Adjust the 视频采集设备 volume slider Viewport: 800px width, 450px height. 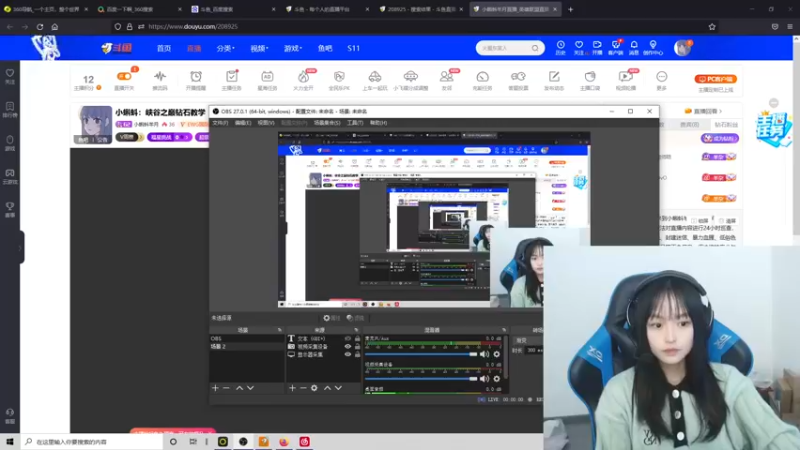[x=421, y=379]
